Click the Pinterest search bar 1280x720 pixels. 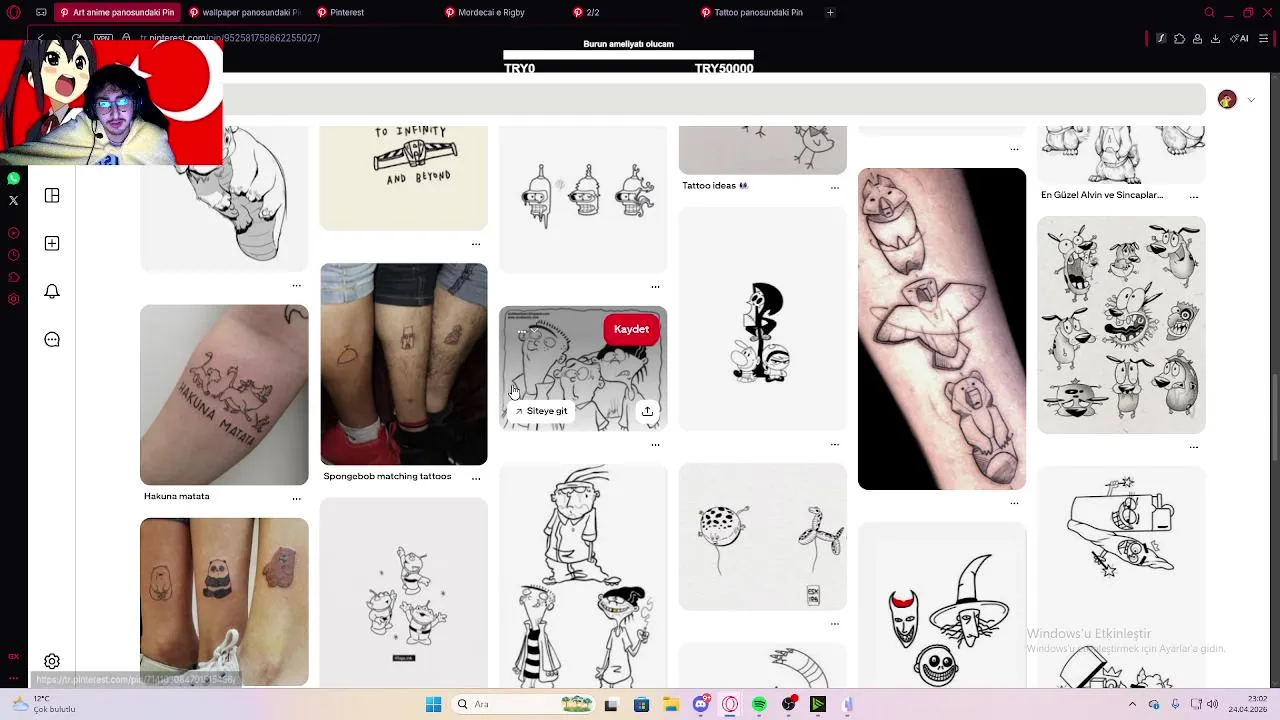coord(714,99)
